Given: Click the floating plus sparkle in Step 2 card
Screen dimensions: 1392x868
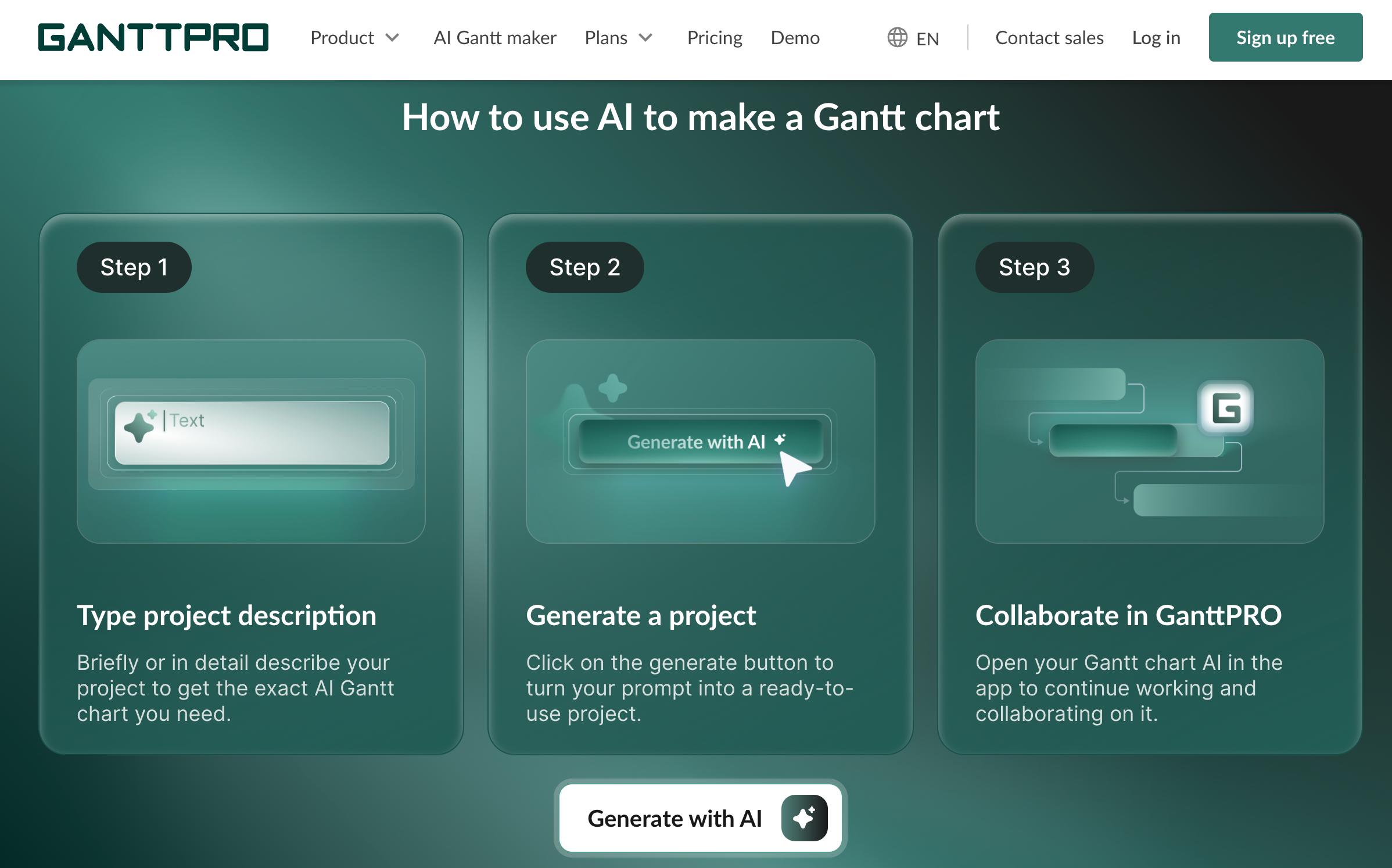Looking at the screenshot, I should coord(612,388).
